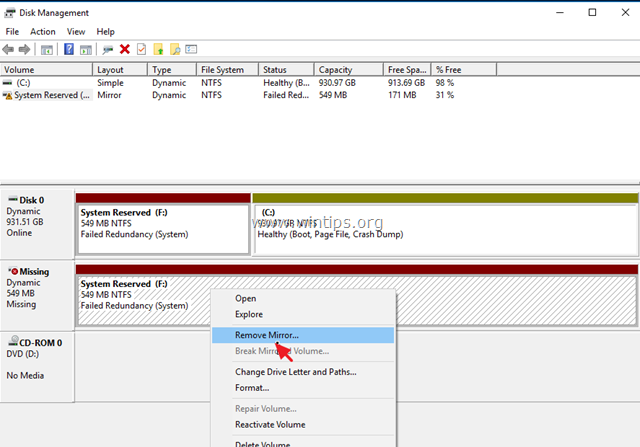Click the Disk Management title bar icon

pos(10,13)
